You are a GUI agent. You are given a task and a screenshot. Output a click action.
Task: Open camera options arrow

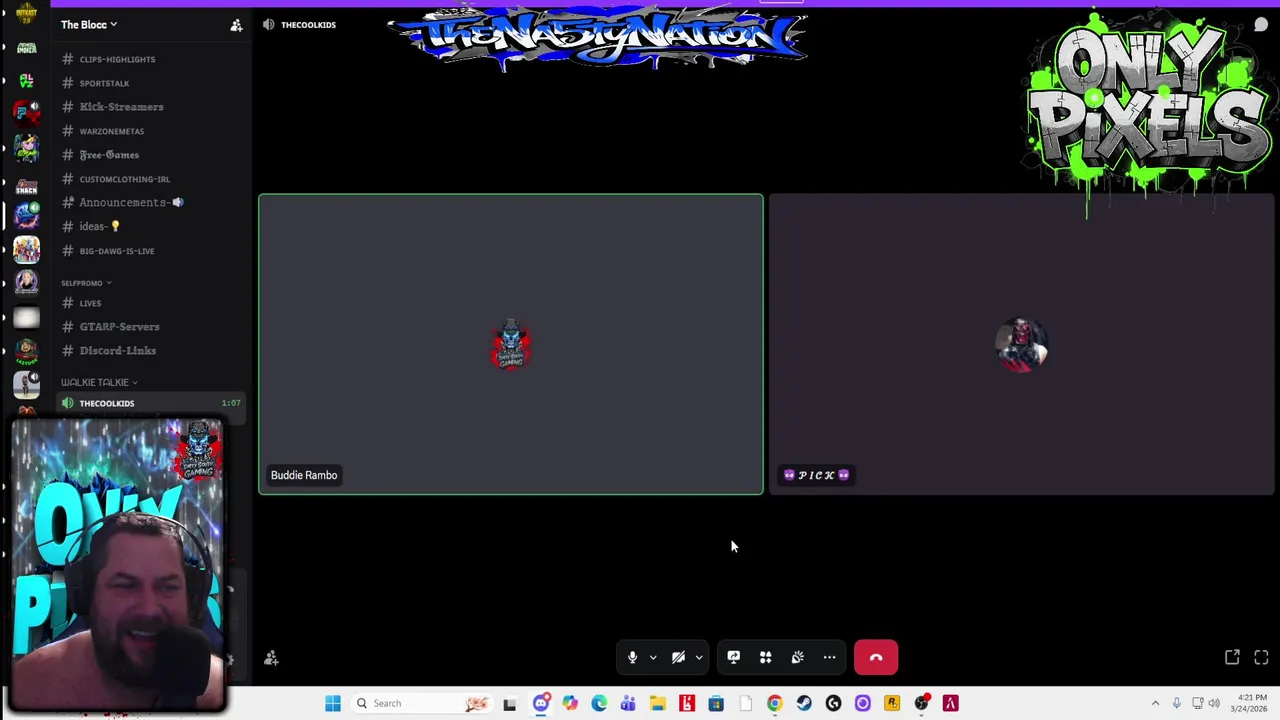[699, 657]
